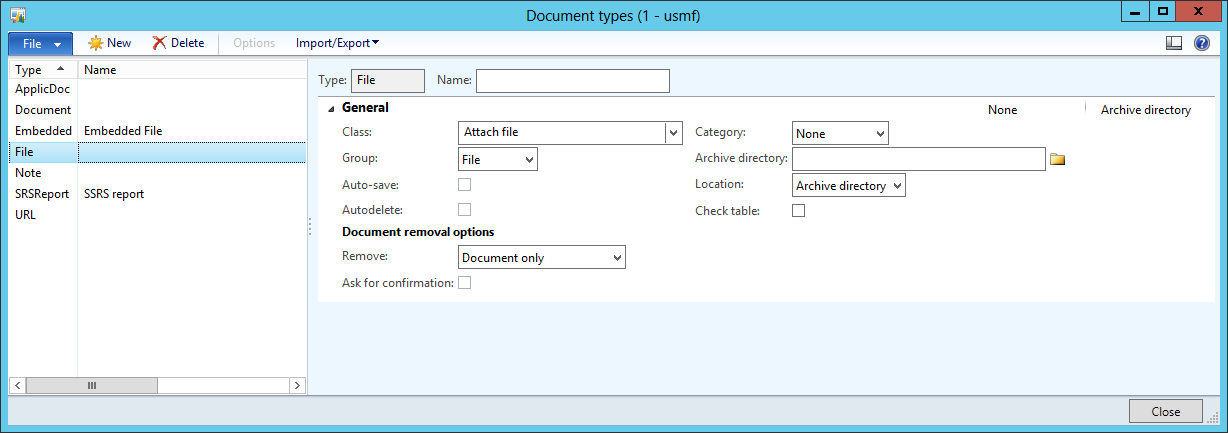
Task: Click the application icon in title bar
Action: pyautogui.click(x=18, y=15)
